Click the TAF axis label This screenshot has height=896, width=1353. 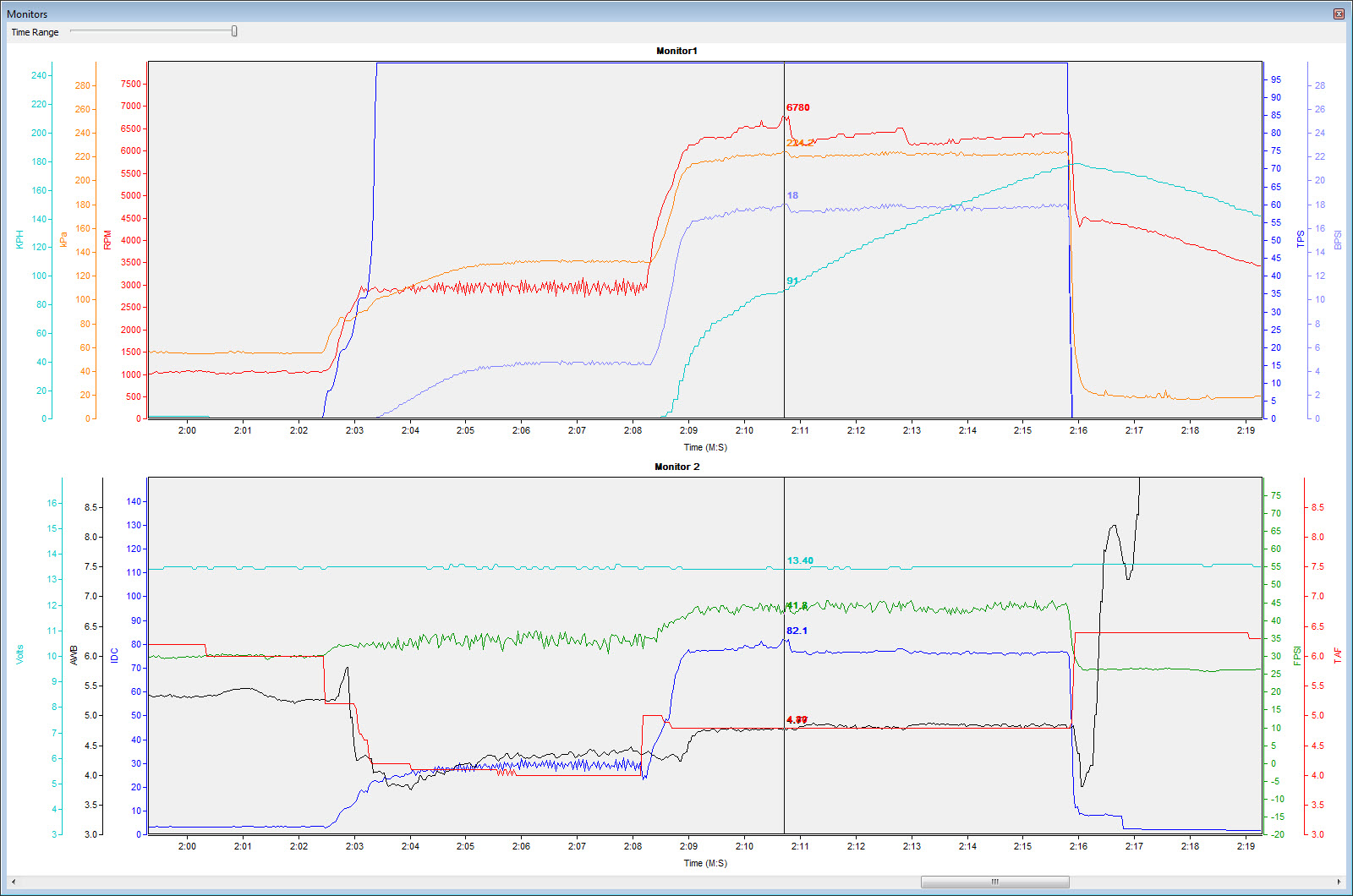[x=1338, y=656]
